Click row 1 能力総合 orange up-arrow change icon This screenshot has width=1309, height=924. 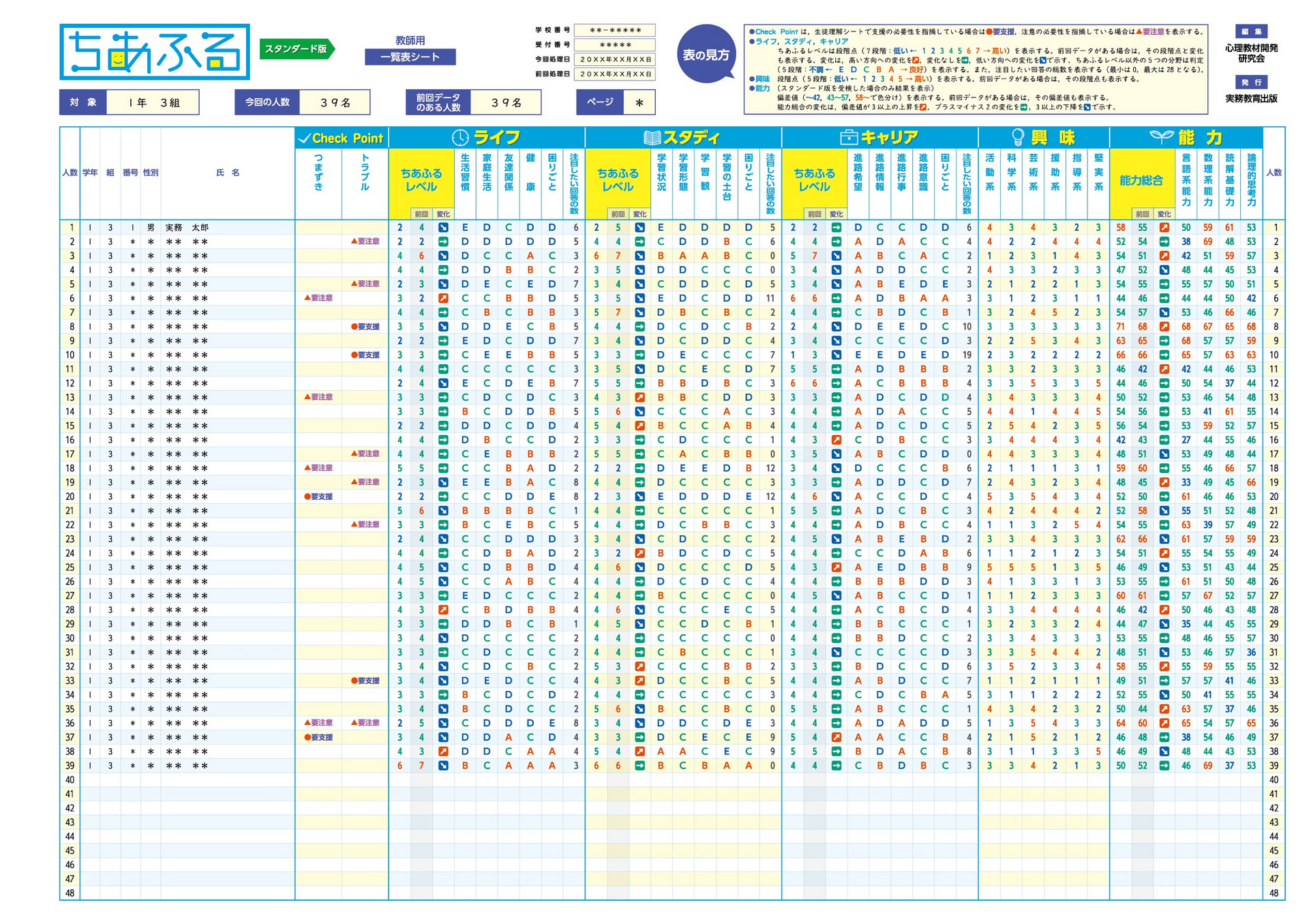click(1164, 228)
